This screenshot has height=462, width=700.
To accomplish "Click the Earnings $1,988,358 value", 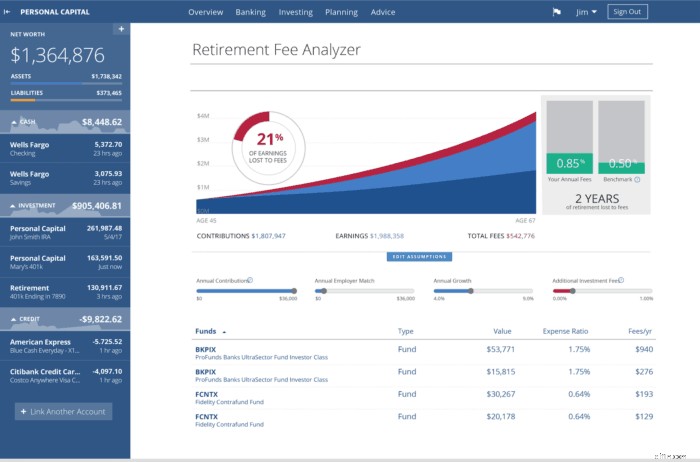I will [x=387, y=236].
